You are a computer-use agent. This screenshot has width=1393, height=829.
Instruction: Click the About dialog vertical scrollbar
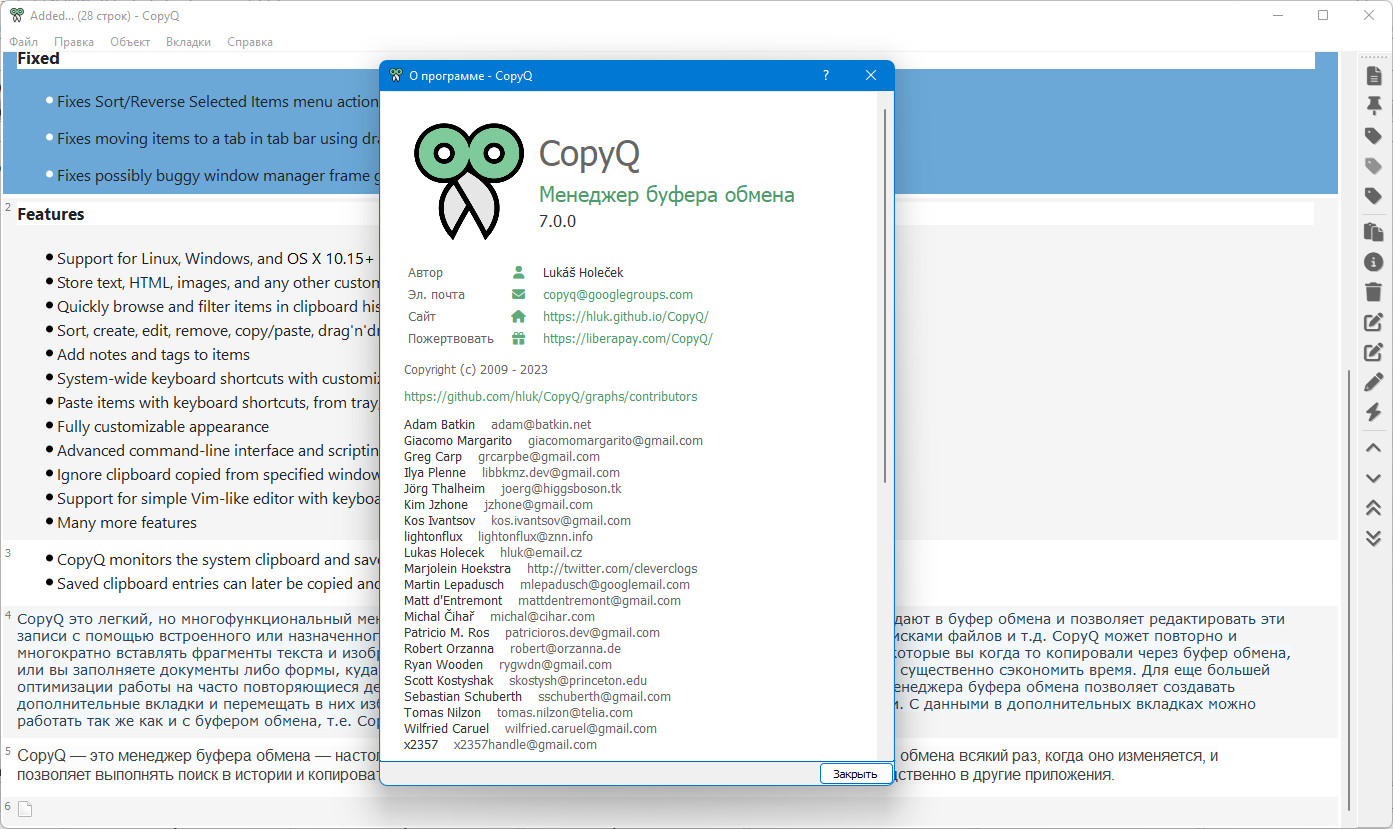pyautogui.click(x=884, y=296)
